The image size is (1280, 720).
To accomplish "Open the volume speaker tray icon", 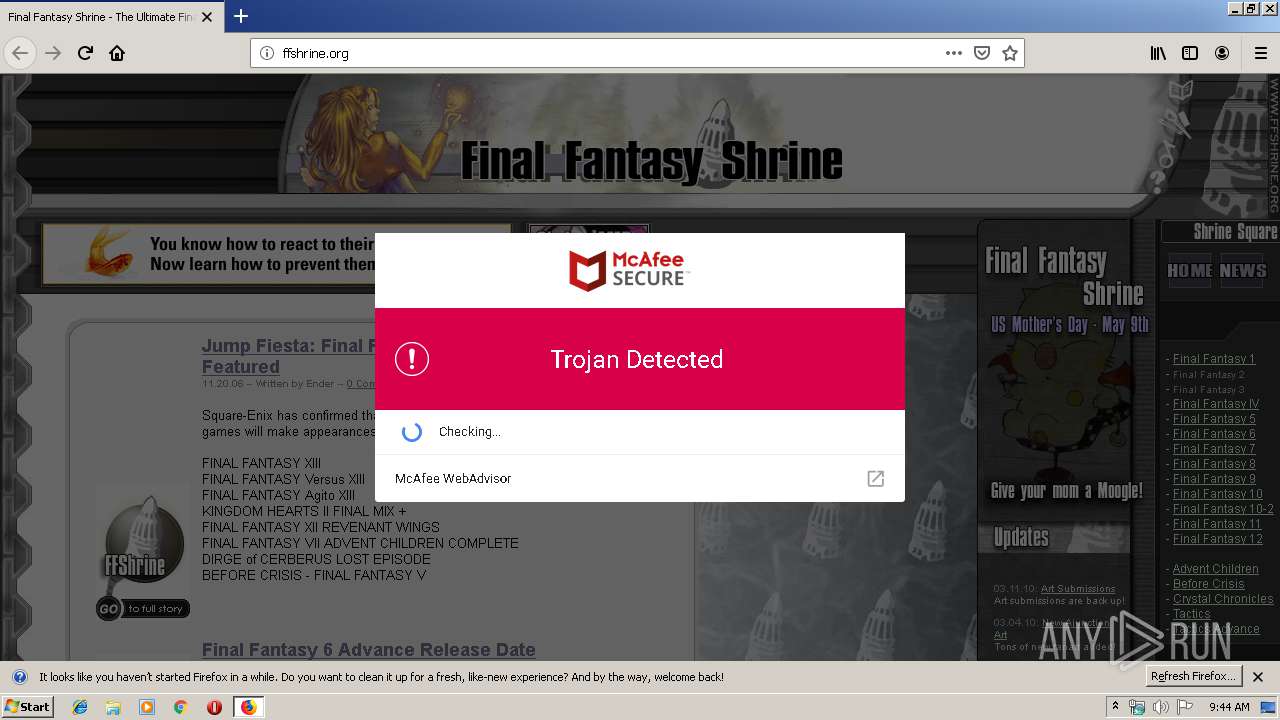I will pos(1160,707).
